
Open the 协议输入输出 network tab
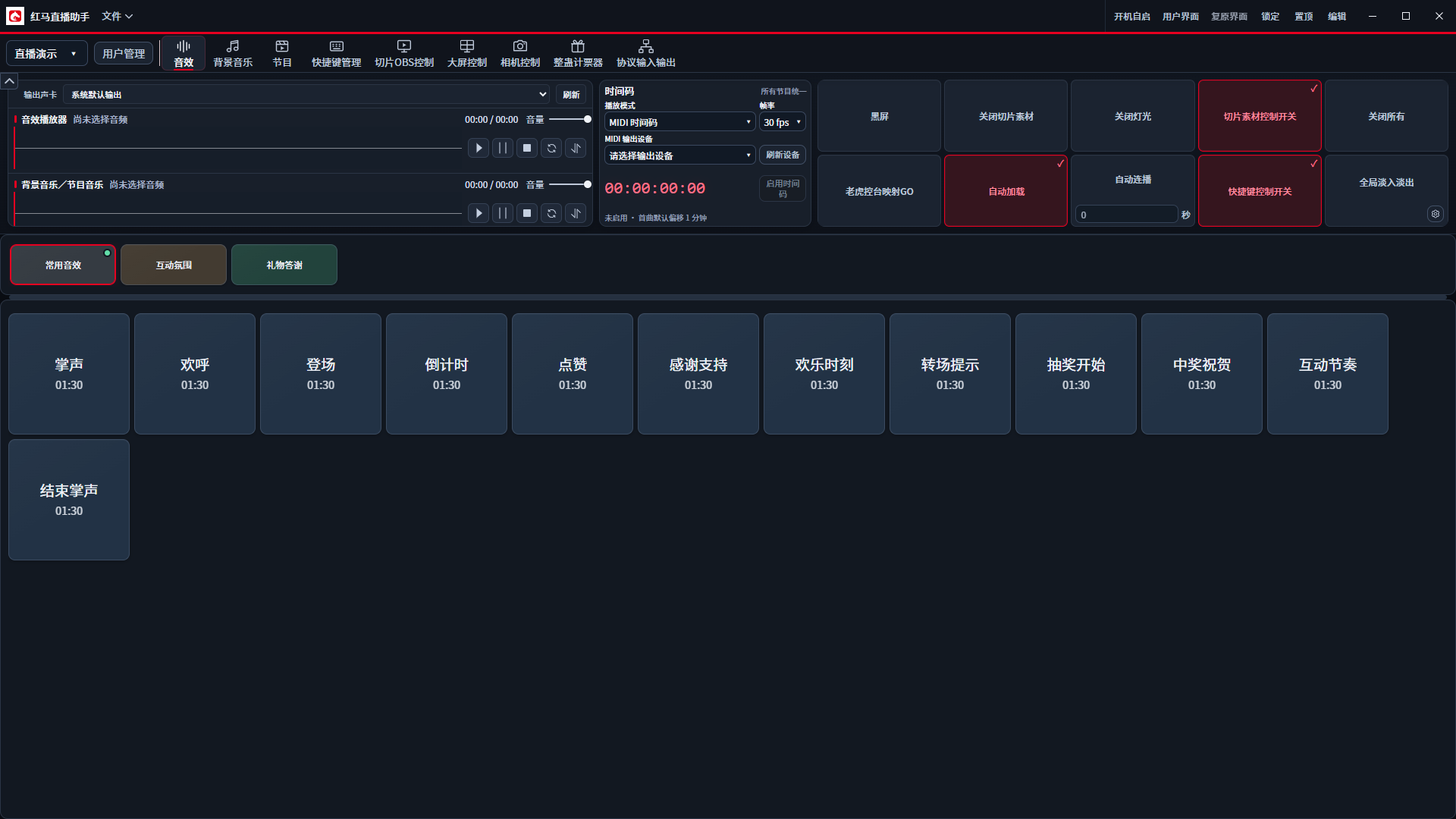coord(646,54)
